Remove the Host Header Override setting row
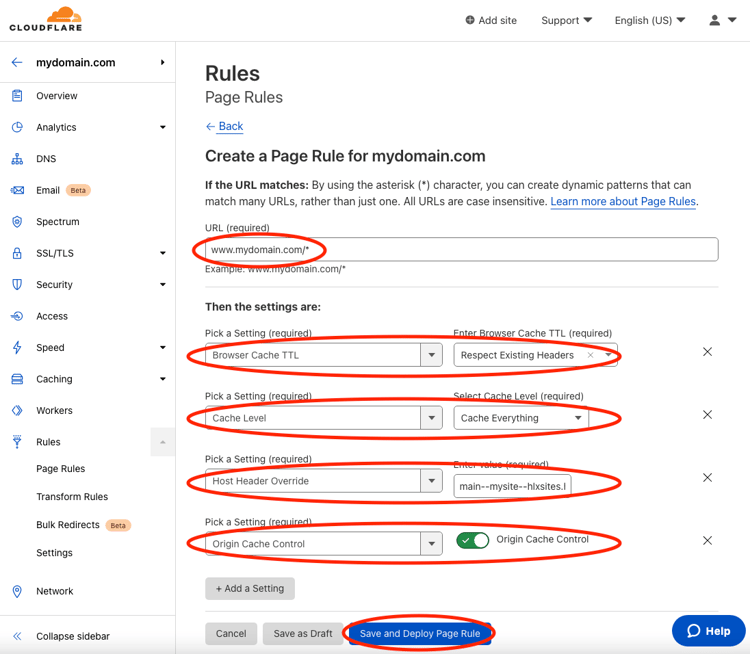 pyautogui.click(x=707, y=477)
